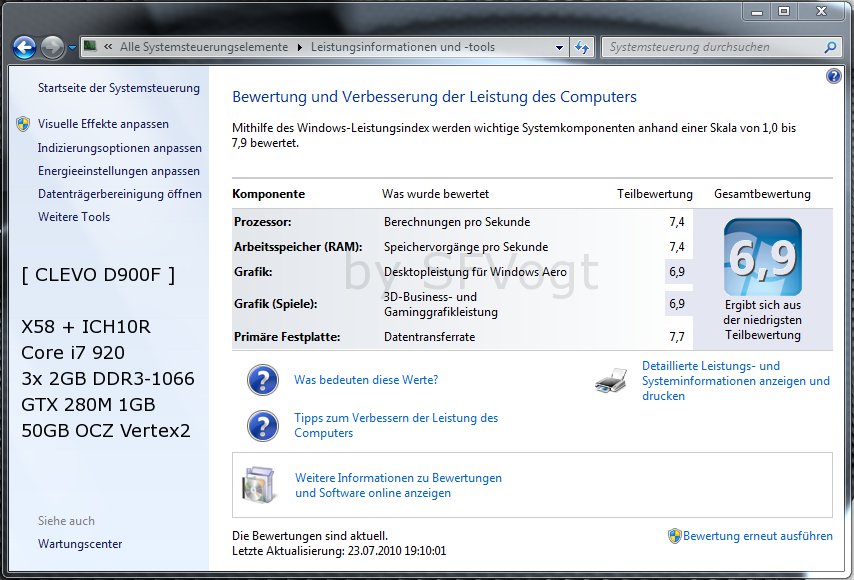Click shield icon beside 'Bewertung erneut ausführen'
This screenshot has height=580, width=854.
pos(674,536)
